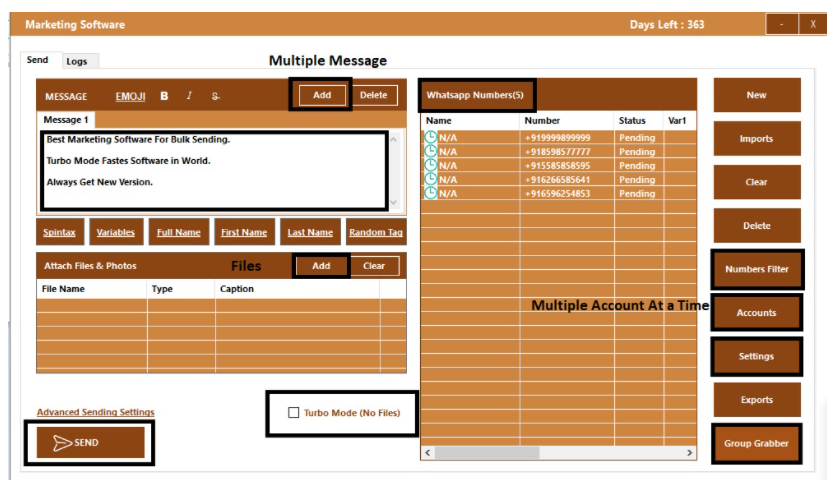Click Pending status of +919999899999

pos(637,138)
